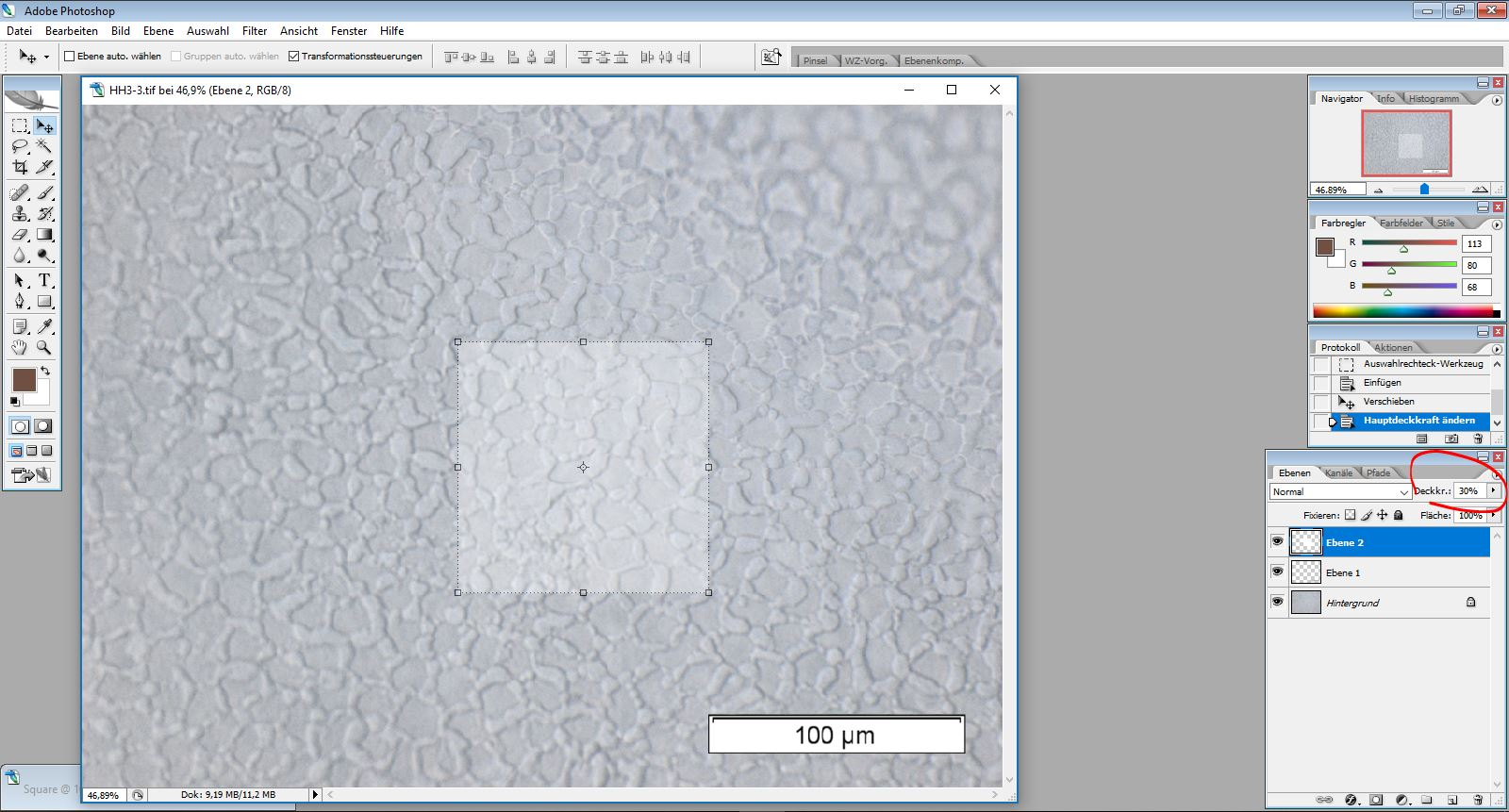Open the Farbregler panel options menu
Image resolution: width=1509 pixels, height=812 pixels.
[1497, 224]
